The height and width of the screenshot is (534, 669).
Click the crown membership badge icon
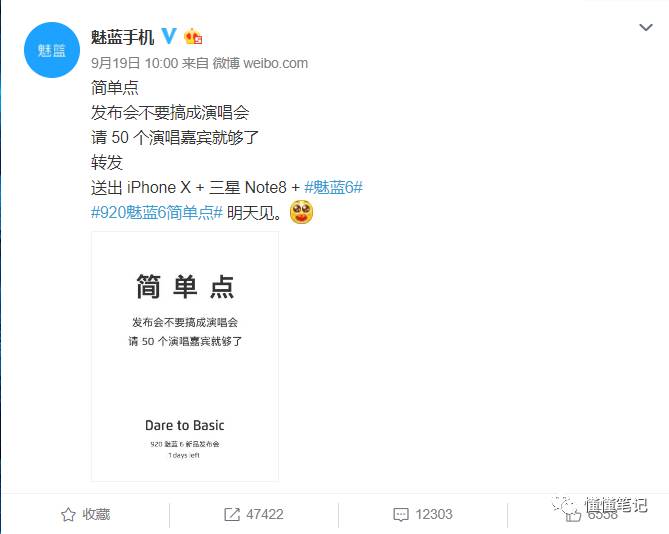coord(193,37)
